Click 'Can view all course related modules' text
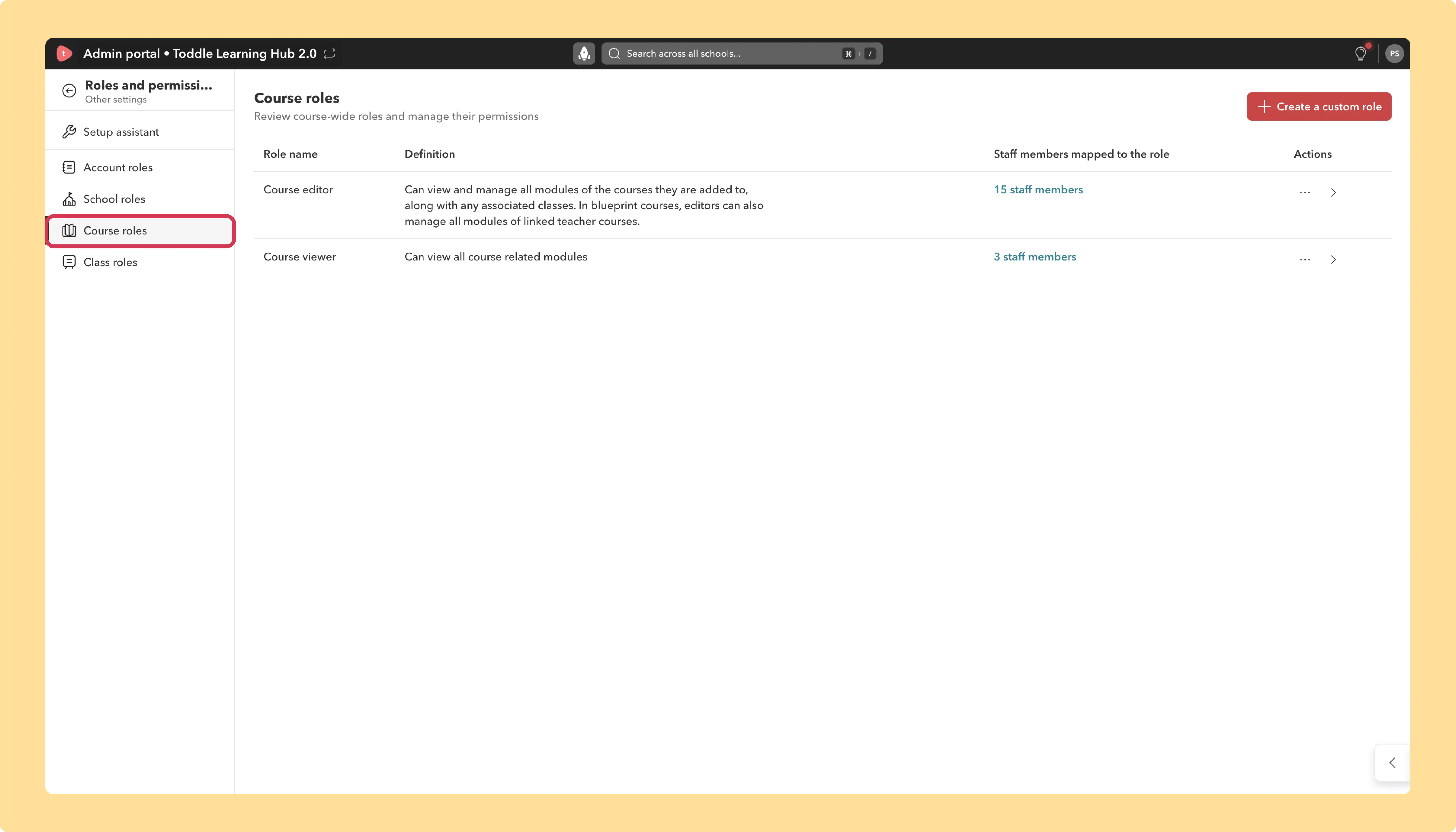The width and height of the screenshot is (1456, 832). (x=496, y=257)
